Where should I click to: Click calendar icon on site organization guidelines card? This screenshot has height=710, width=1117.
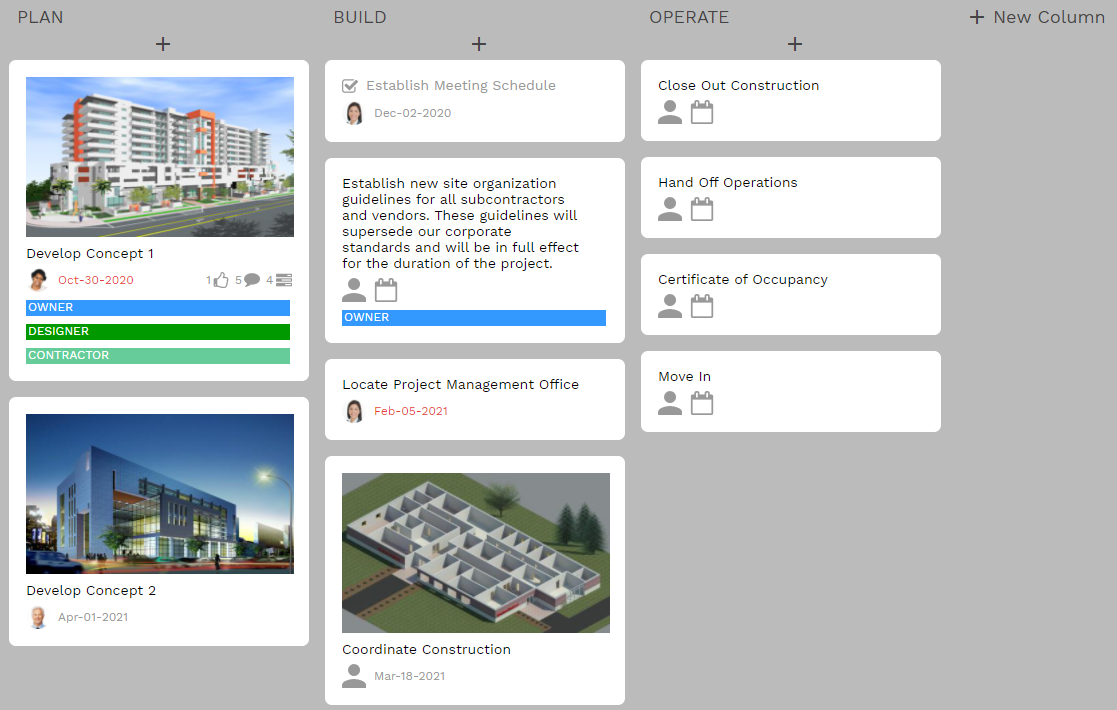point(385,289)
